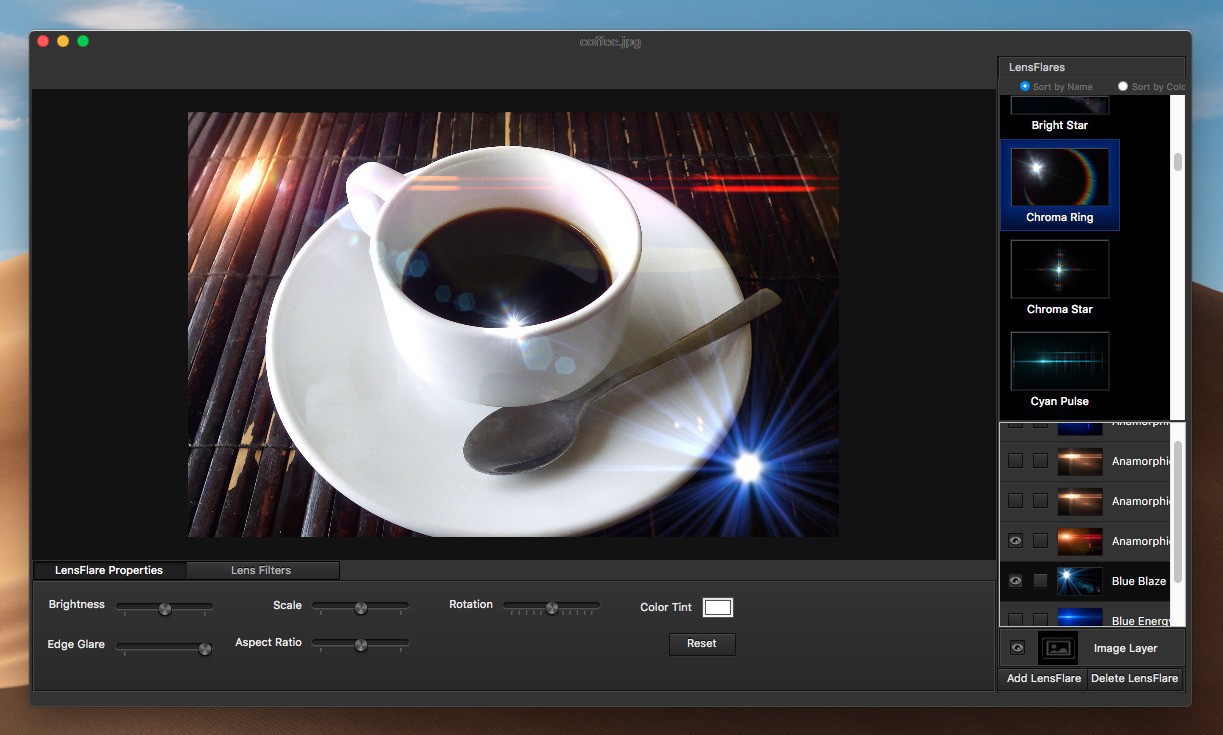Toggle visibility of the Image Layer
This screenshot has height=735, width=1223.
click(1017, 648)
